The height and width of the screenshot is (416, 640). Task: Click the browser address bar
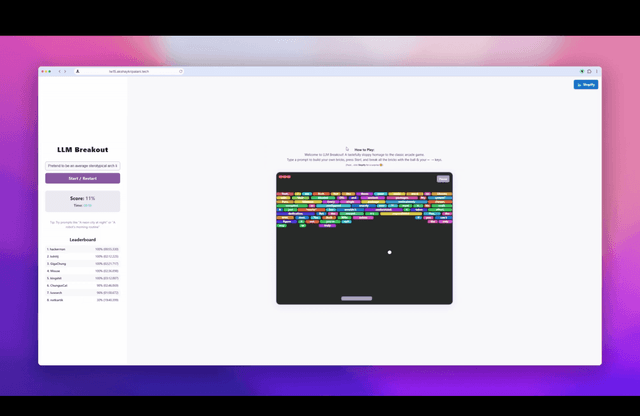click(130, 71)
